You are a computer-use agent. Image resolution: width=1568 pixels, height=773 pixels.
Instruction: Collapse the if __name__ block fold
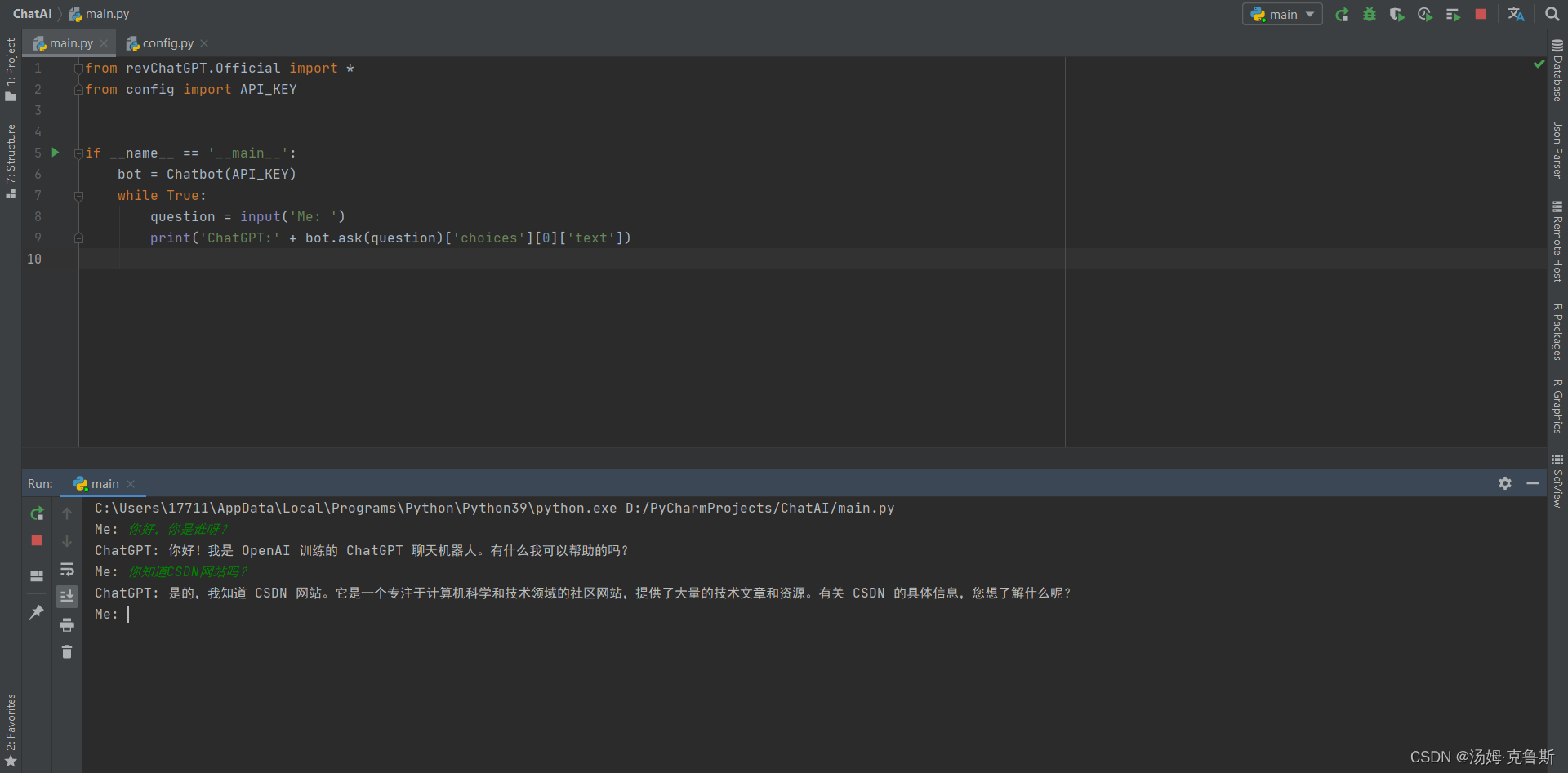[78, 153]
